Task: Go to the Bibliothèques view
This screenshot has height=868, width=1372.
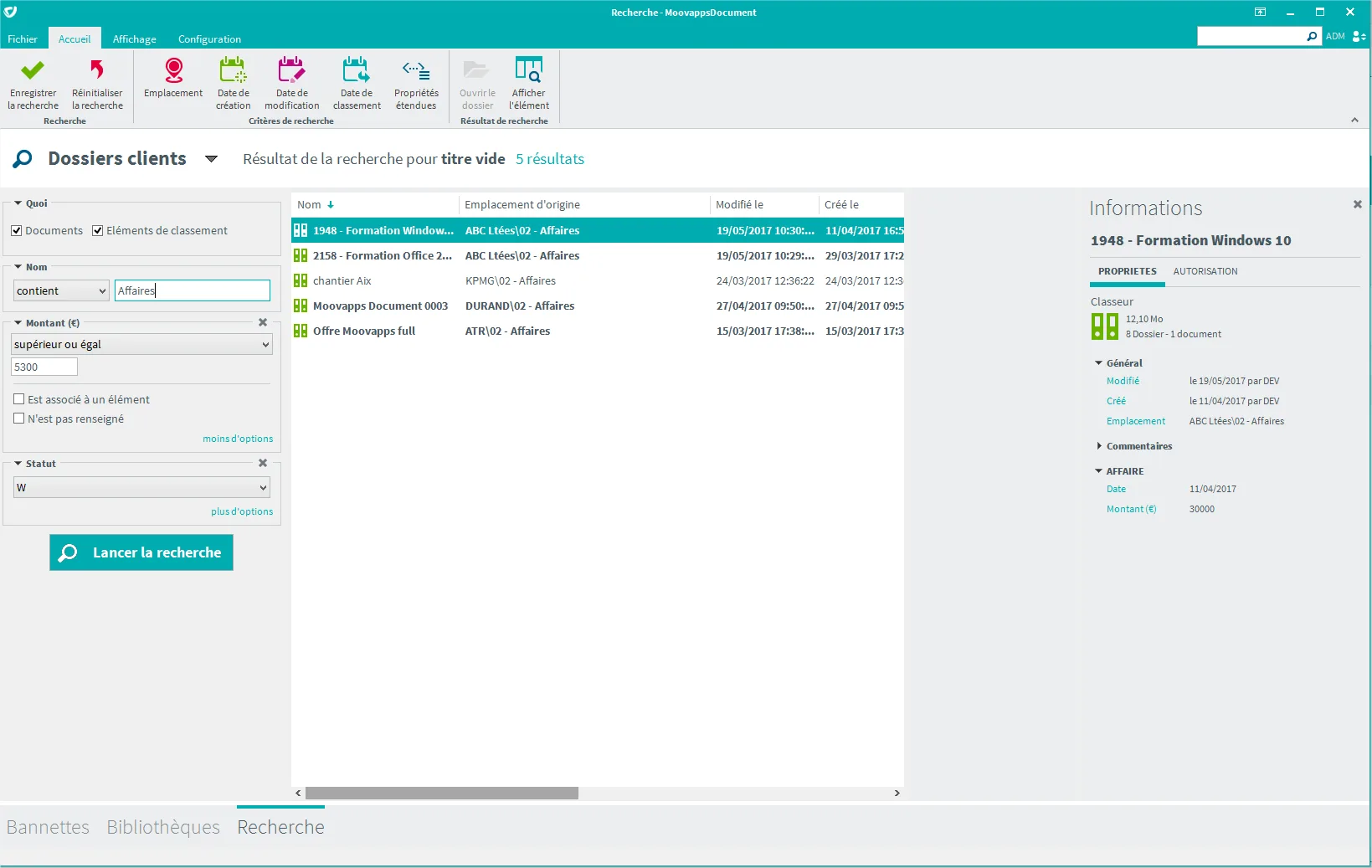Action: pyautogui.click(x=163, y=827)
